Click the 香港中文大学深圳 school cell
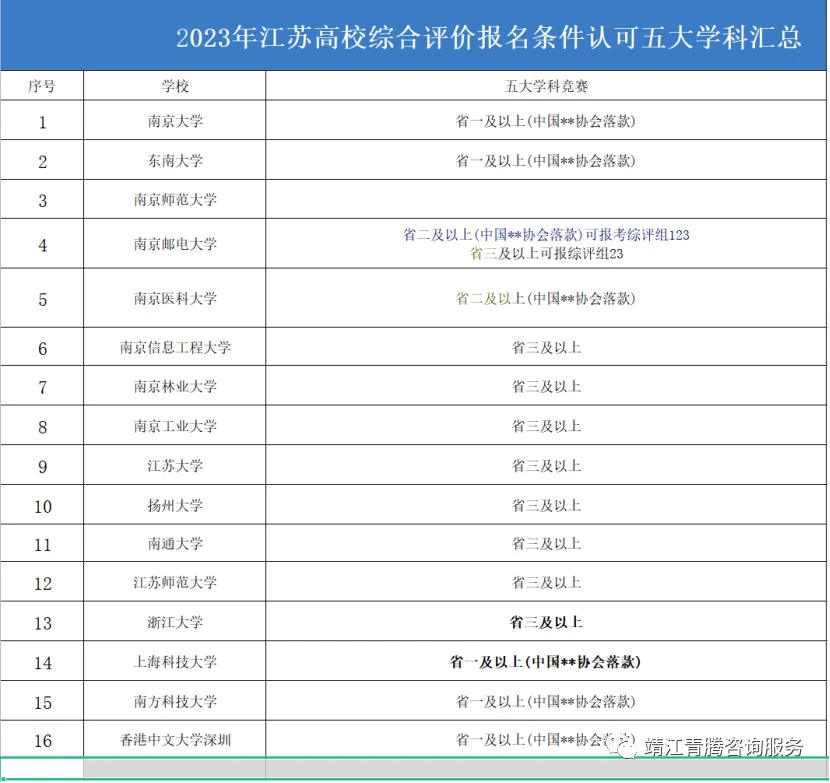830x783 pixels. (x=175, y=740)
